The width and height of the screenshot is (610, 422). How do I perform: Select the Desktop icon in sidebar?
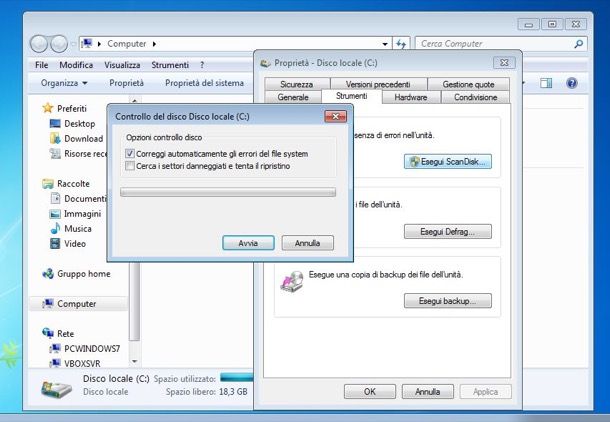coord(55,124)
